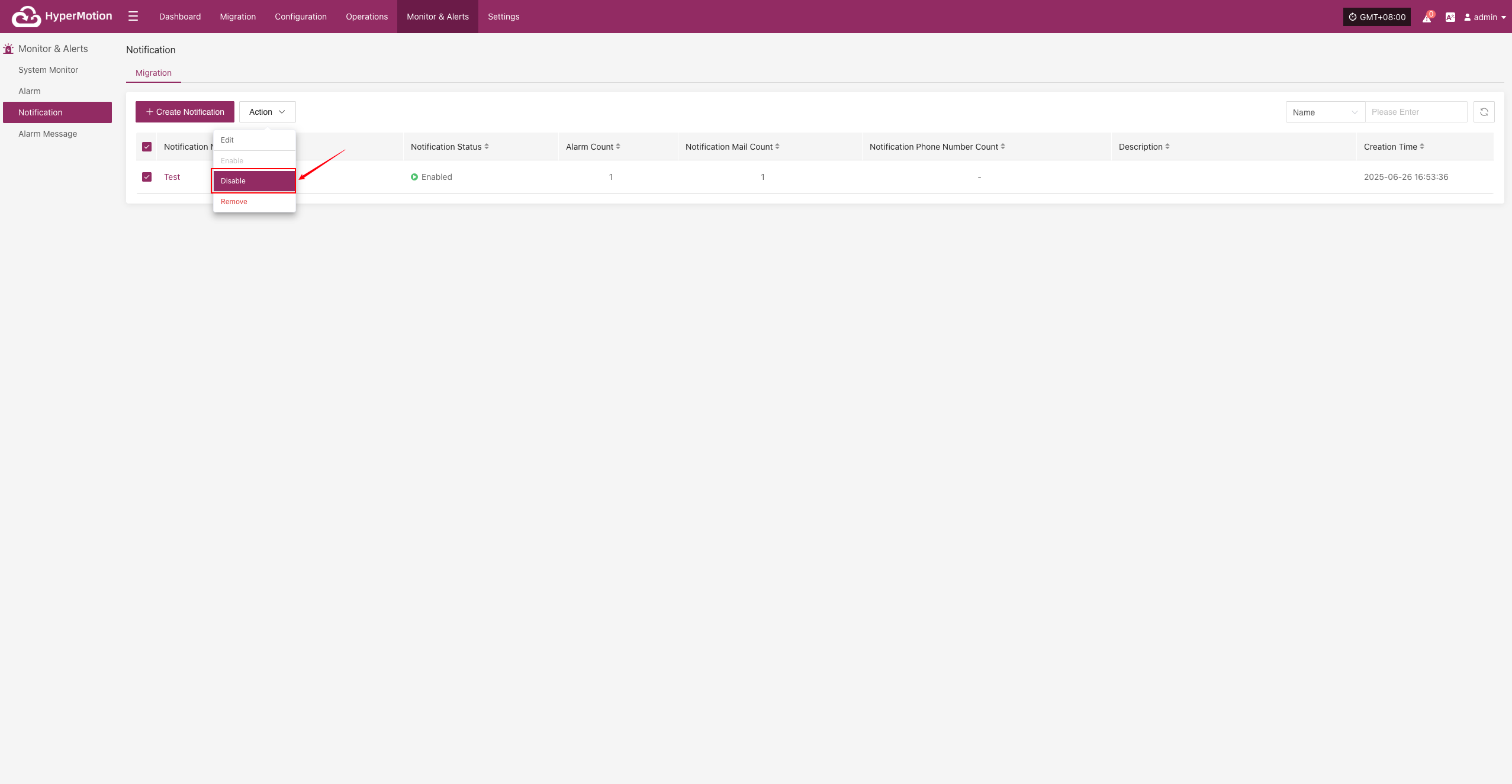Select Notification in sidebar
The image size is (1512, 784).
(x=57, y=112)
